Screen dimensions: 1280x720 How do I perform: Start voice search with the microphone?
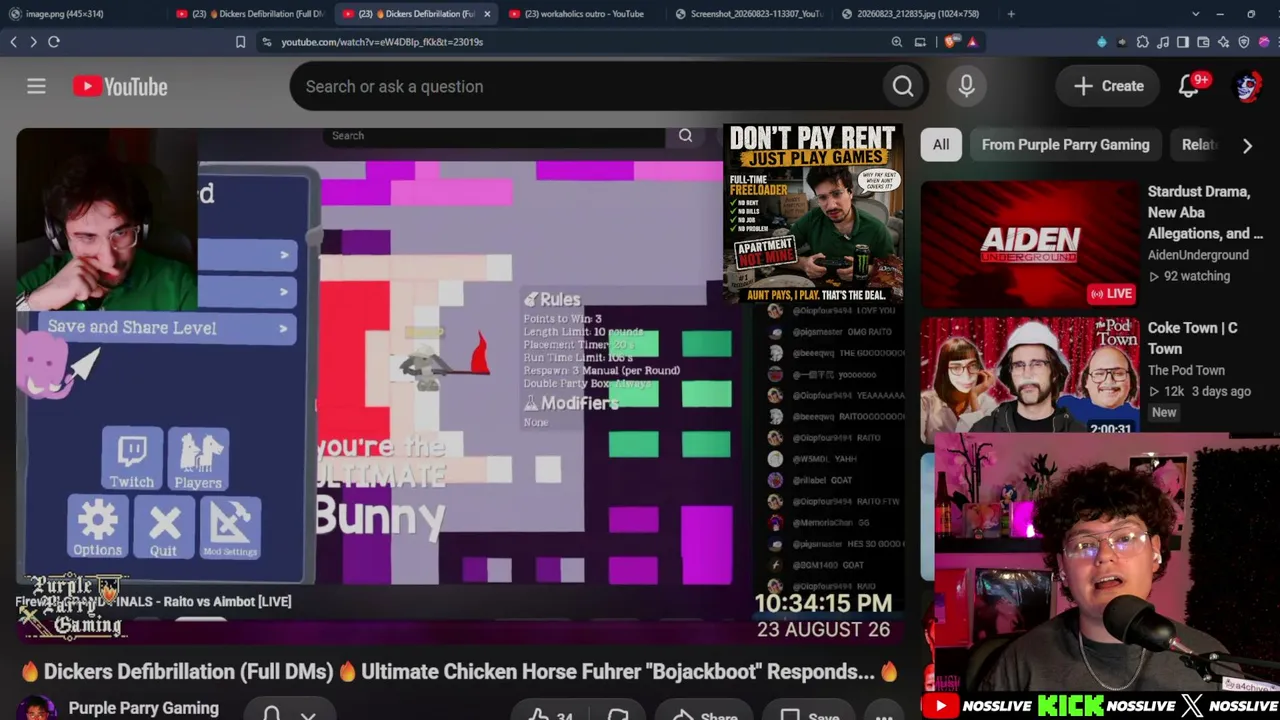[966, 87]
